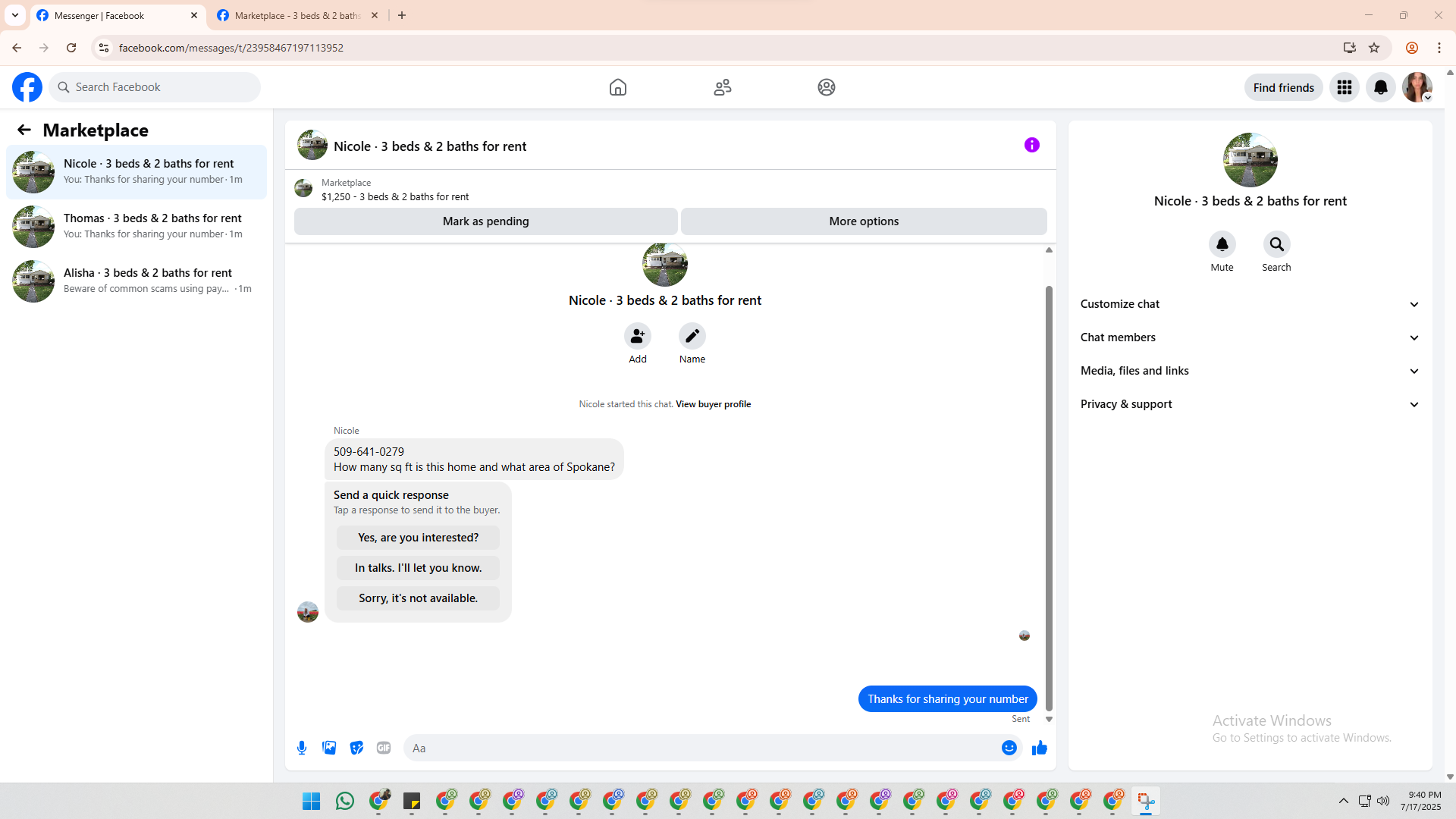The width and height of the screenshot is (1456, 819).
Task: Add people to the Nicole chat
Action: point(638,336)
